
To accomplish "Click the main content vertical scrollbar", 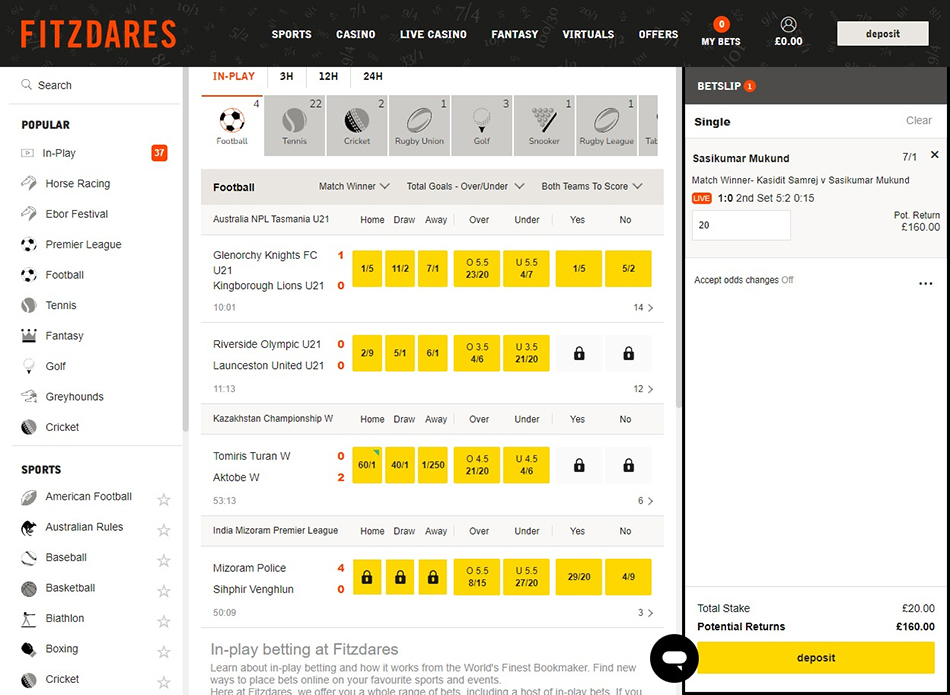I will 679,236.
